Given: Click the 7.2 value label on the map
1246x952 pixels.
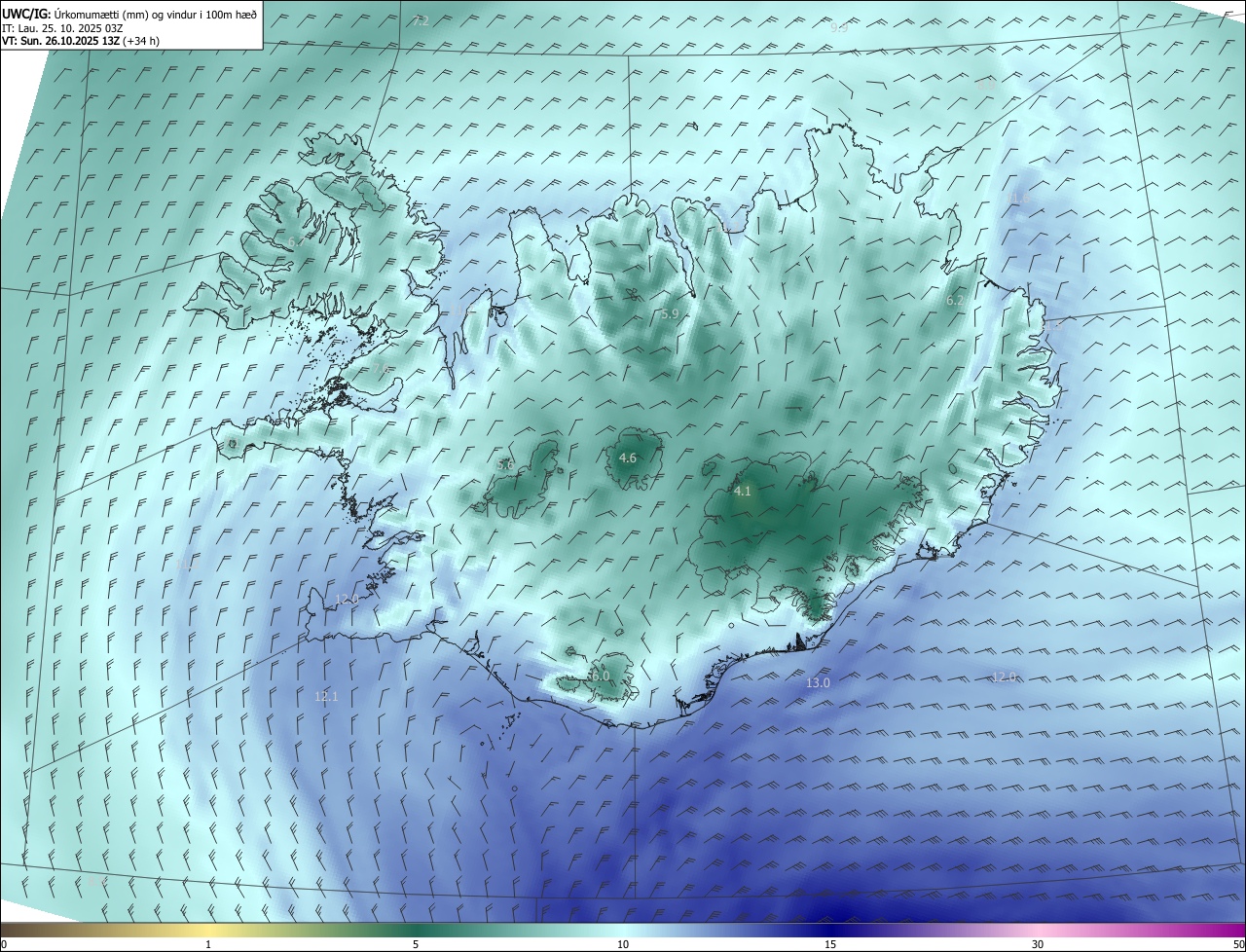Looking at the screenshot, I should 421,20.
